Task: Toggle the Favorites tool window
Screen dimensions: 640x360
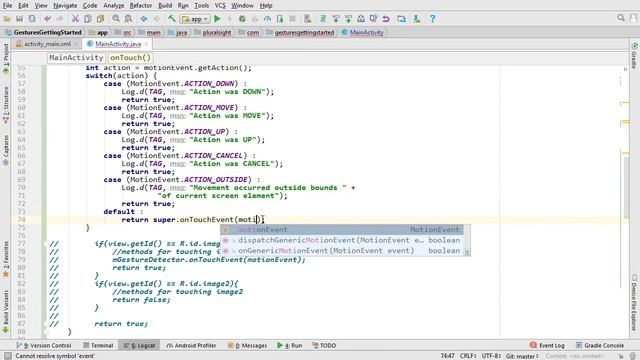Action: (x=6, y=260)
